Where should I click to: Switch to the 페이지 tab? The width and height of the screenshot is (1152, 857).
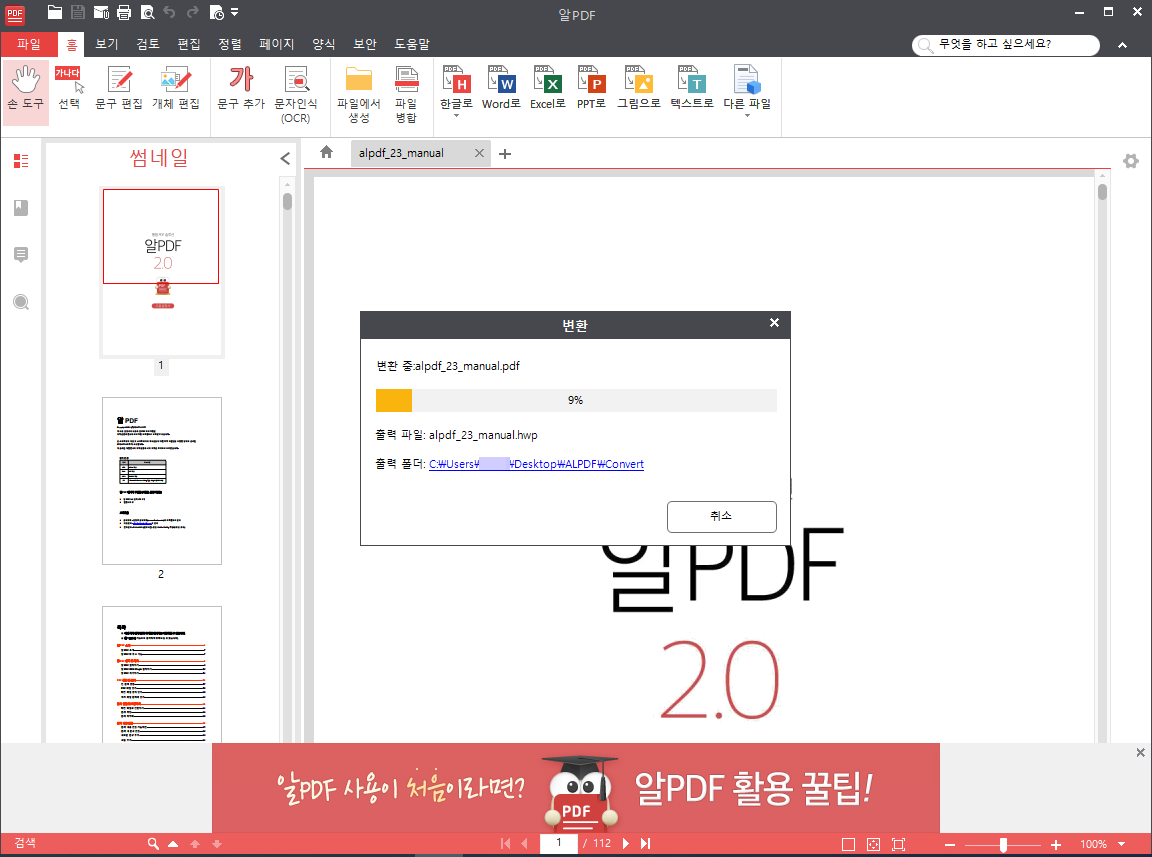277,44
